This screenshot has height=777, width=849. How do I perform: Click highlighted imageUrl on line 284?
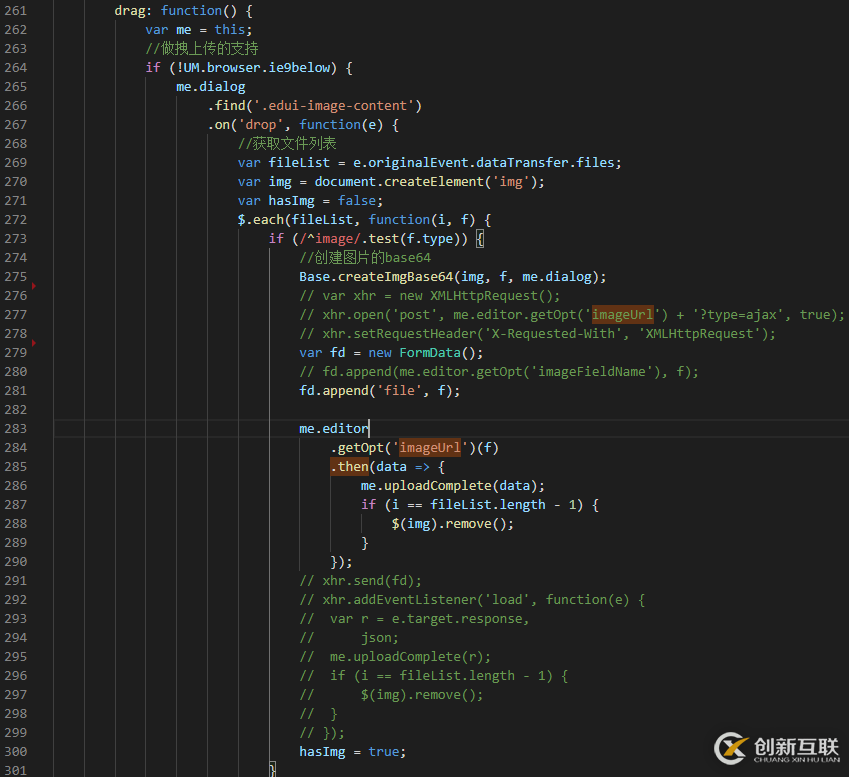click(429, 448)
